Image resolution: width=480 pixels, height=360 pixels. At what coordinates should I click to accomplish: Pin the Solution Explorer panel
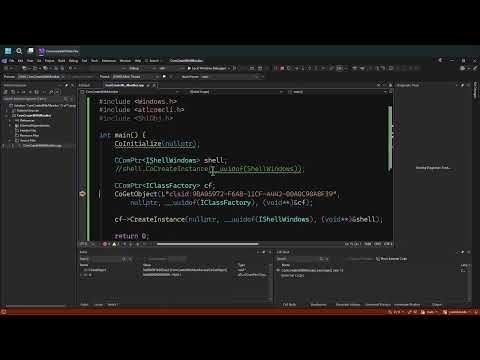point(67,85)
